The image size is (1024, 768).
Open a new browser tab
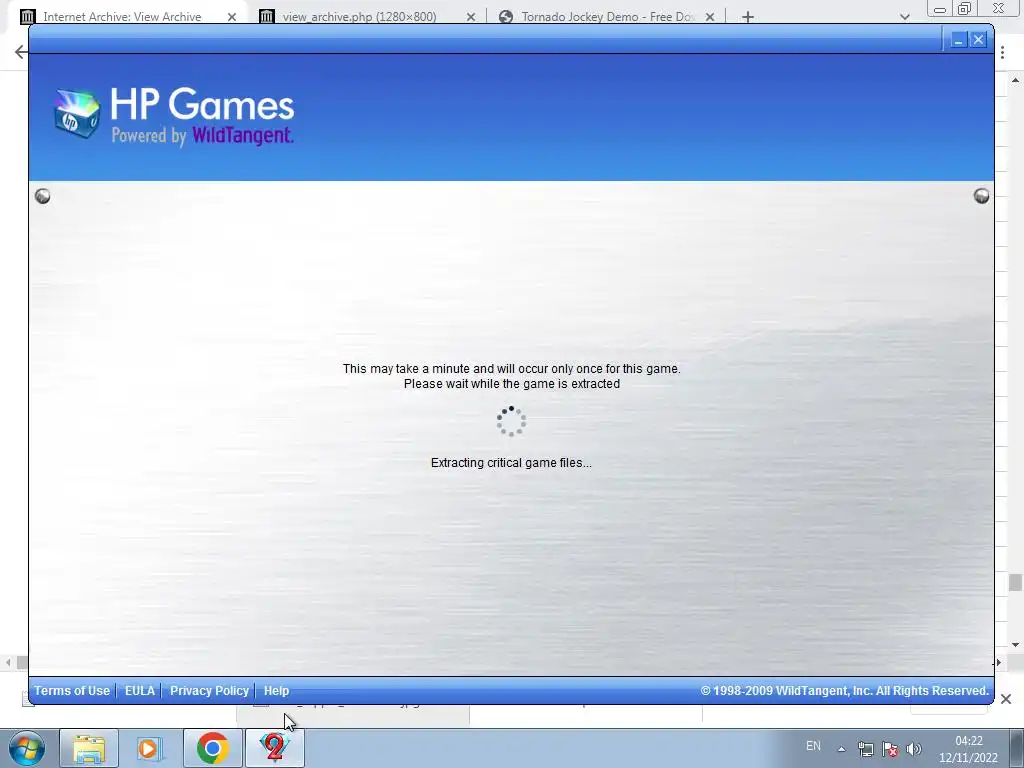(748, 17)
